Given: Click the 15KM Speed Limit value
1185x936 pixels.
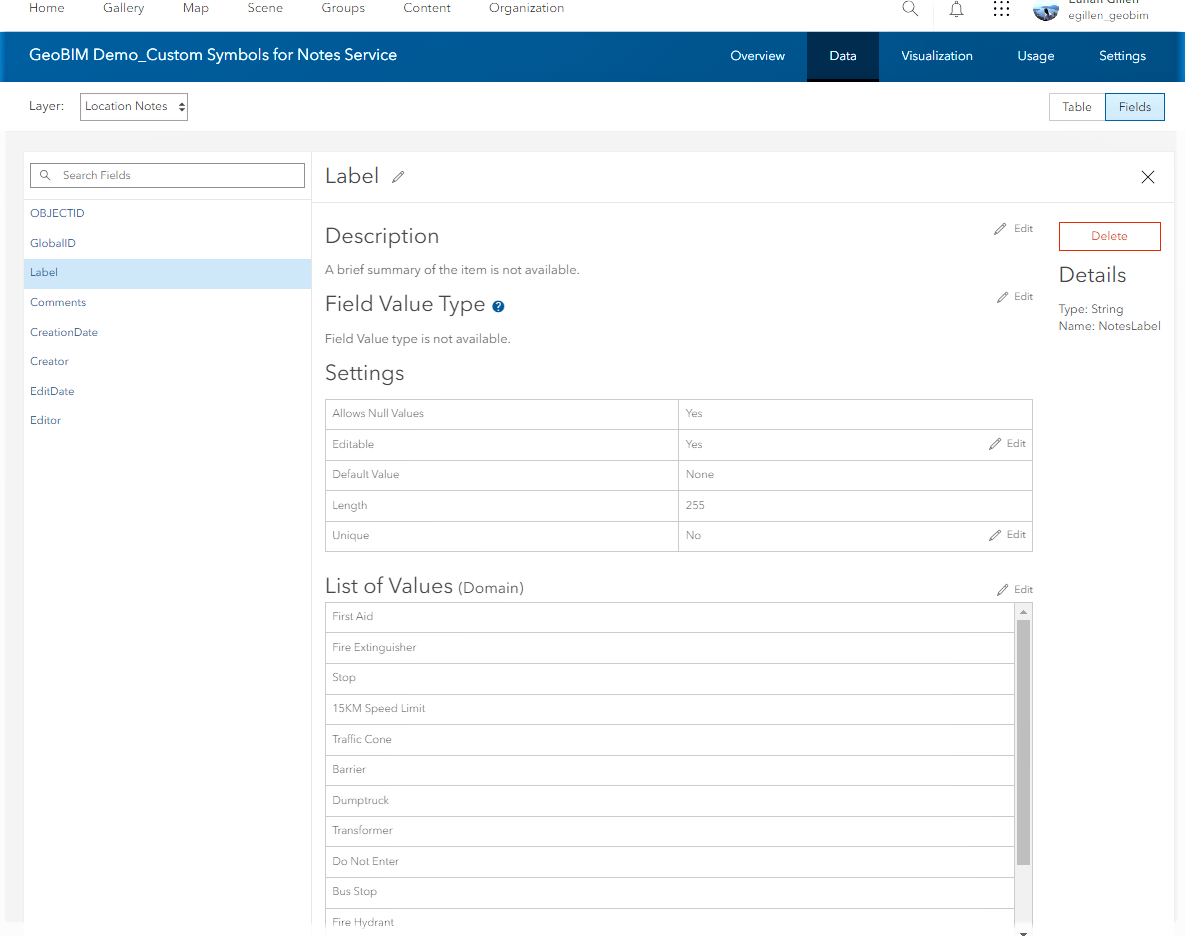Looking at the screenshot, I should (670, 709).
